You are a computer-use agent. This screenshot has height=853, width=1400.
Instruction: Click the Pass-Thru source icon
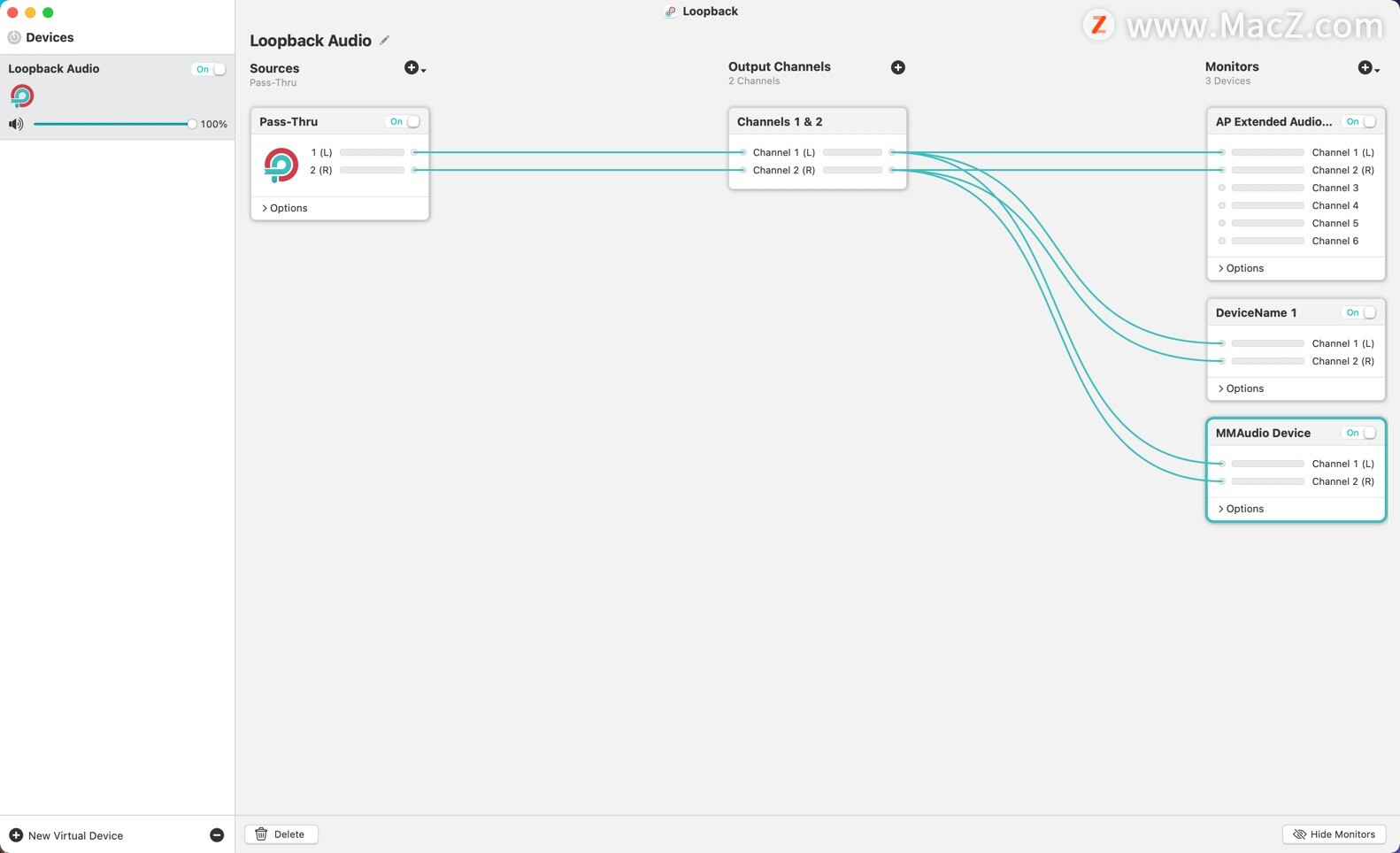[x=281, y=165]
